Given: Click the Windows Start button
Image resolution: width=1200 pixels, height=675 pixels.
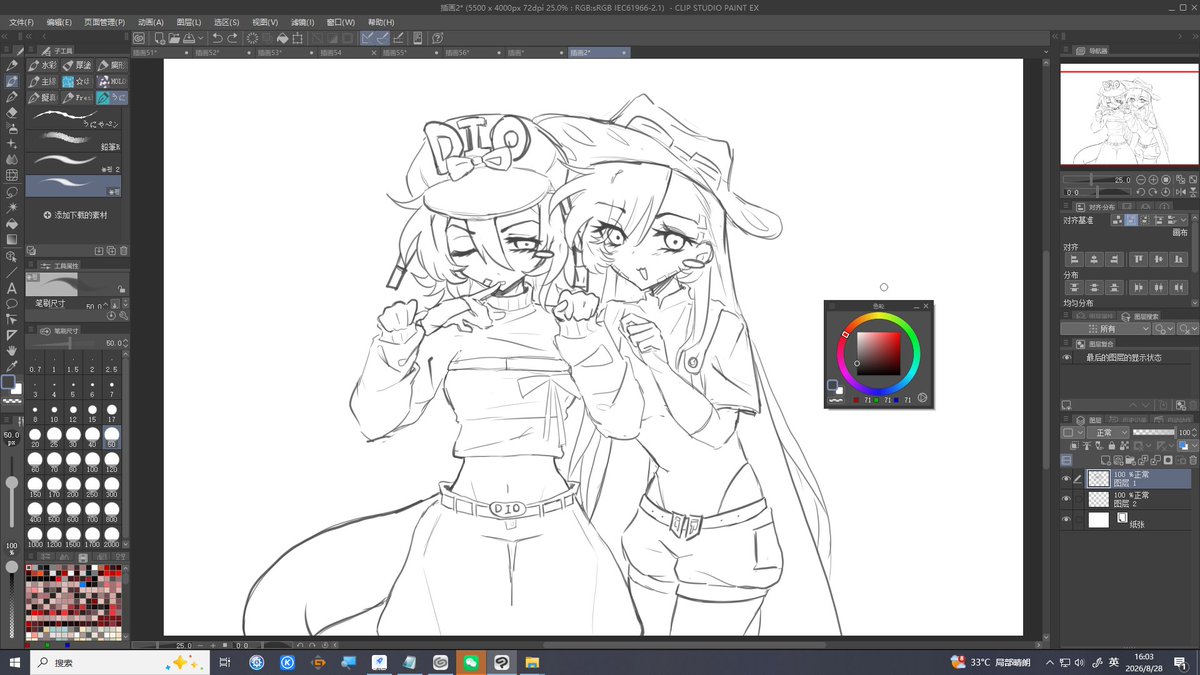Looking at the screenshot, I should (x=14, y=662).
